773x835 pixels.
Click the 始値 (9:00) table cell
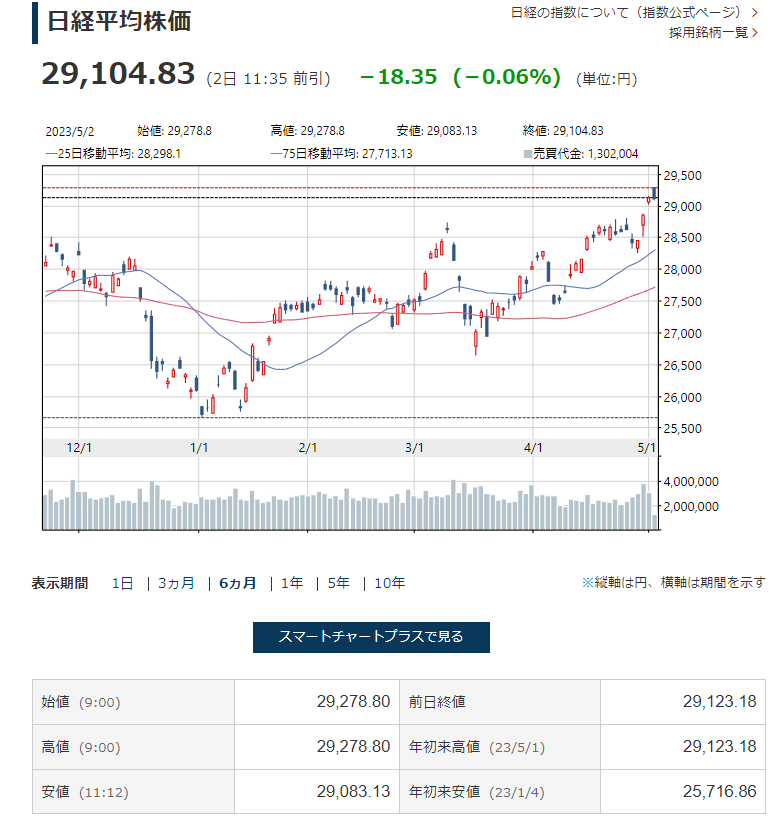133,702
